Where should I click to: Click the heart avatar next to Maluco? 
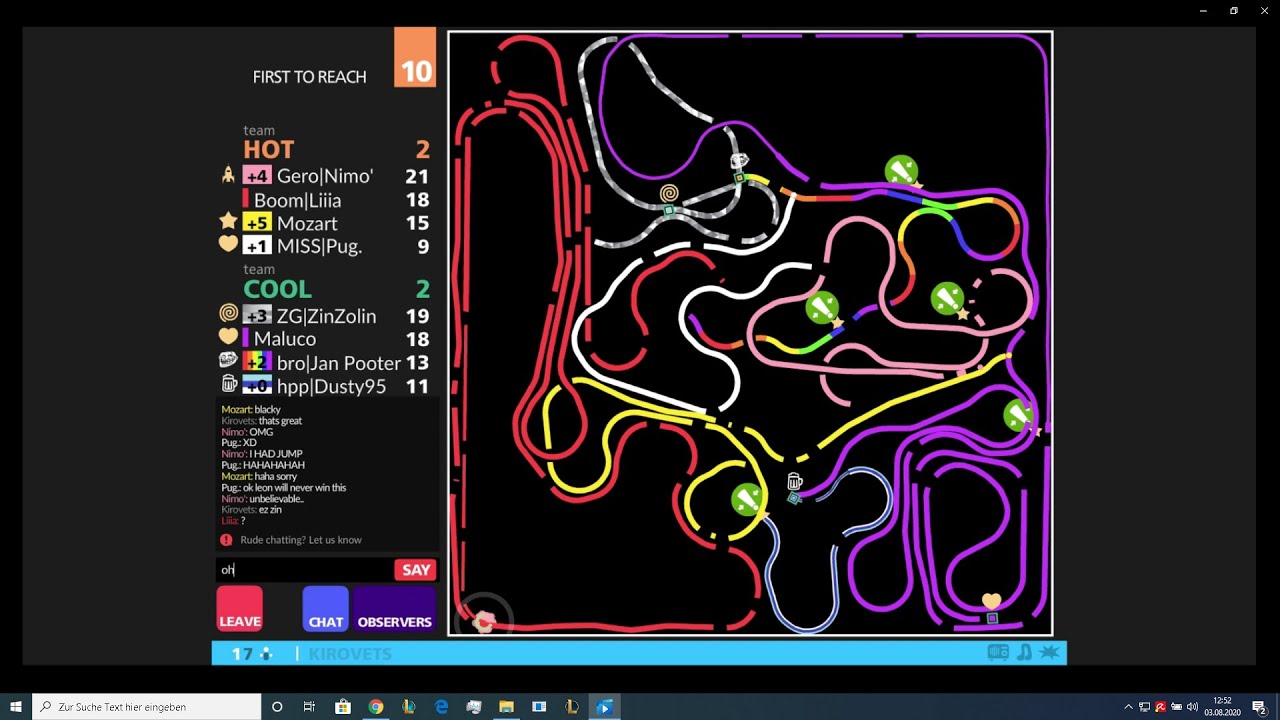[x=228, y=337]
